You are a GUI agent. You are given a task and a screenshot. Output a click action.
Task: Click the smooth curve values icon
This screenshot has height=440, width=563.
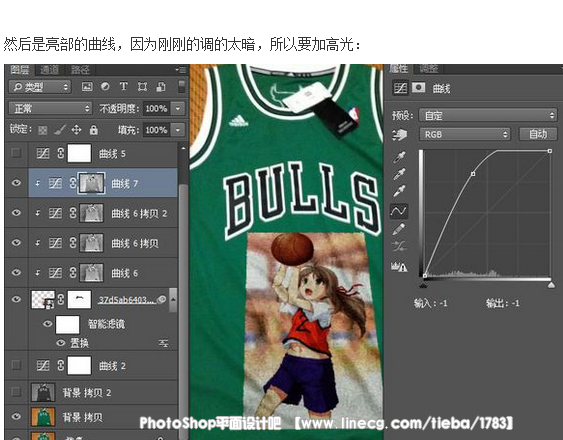[x=399, y=247]
